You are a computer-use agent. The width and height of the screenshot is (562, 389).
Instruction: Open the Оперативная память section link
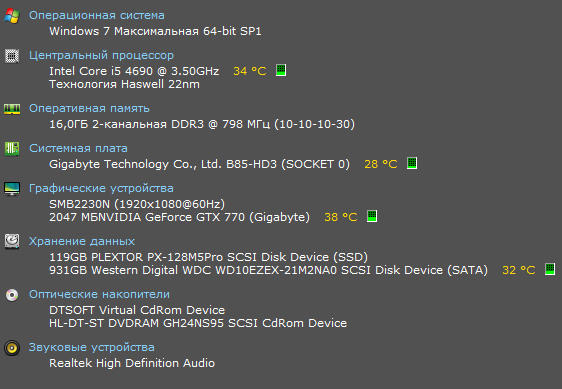89,108
